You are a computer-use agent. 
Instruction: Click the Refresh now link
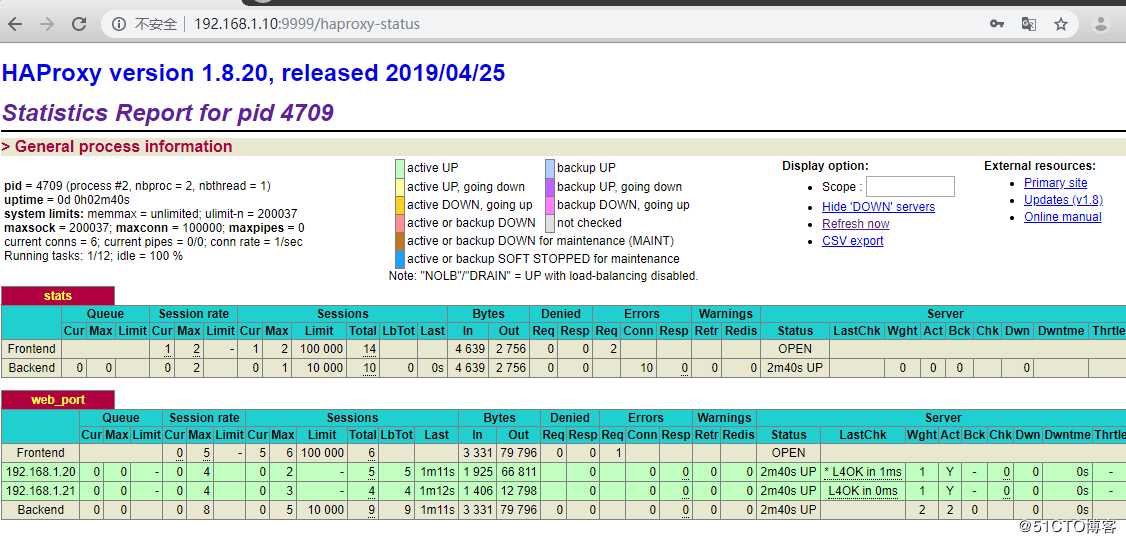pyautogui.click(x=855, y=224)
